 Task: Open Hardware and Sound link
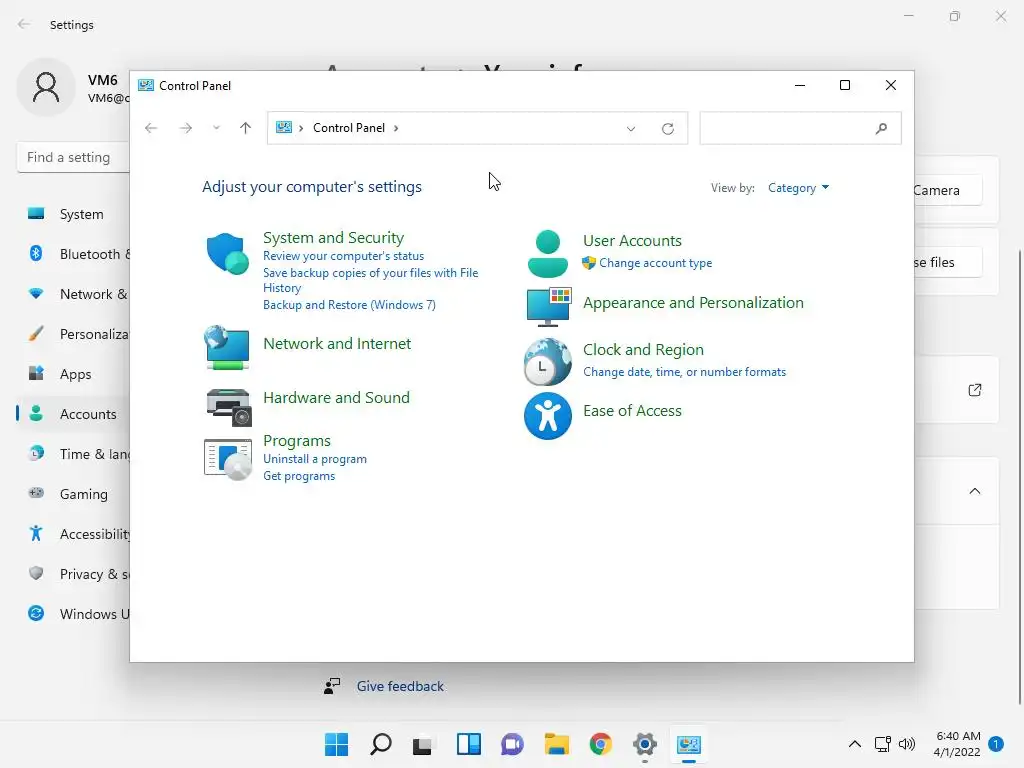pyautogui.click(x=336, y=398)
